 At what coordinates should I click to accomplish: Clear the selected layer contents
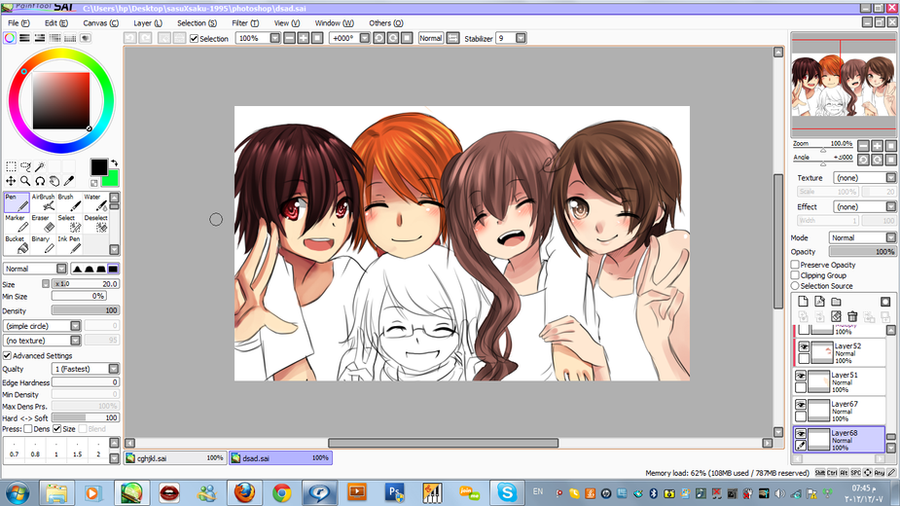coord(836,317)
